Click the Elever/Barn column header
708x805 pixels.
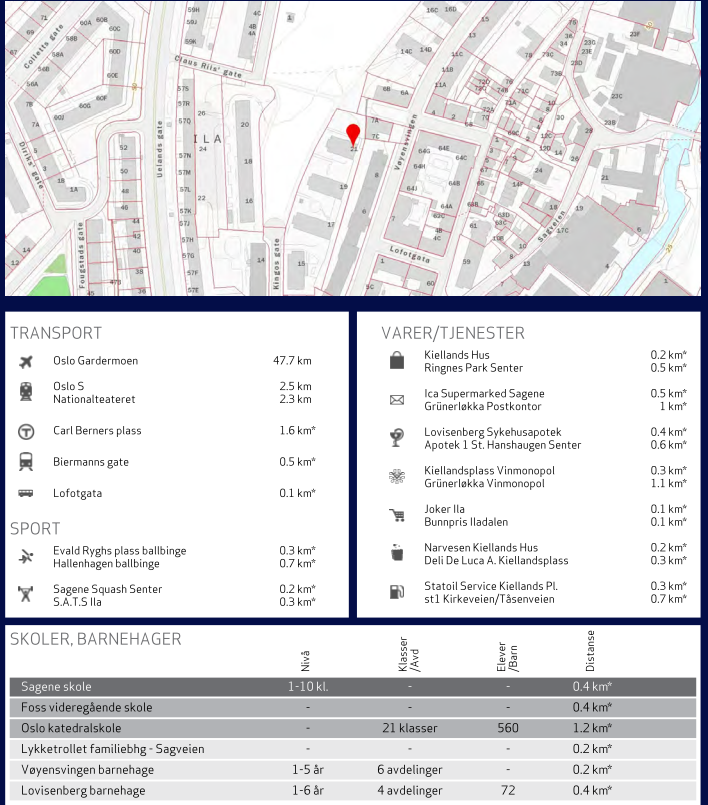pyautogui.click(x=507, y=657)
